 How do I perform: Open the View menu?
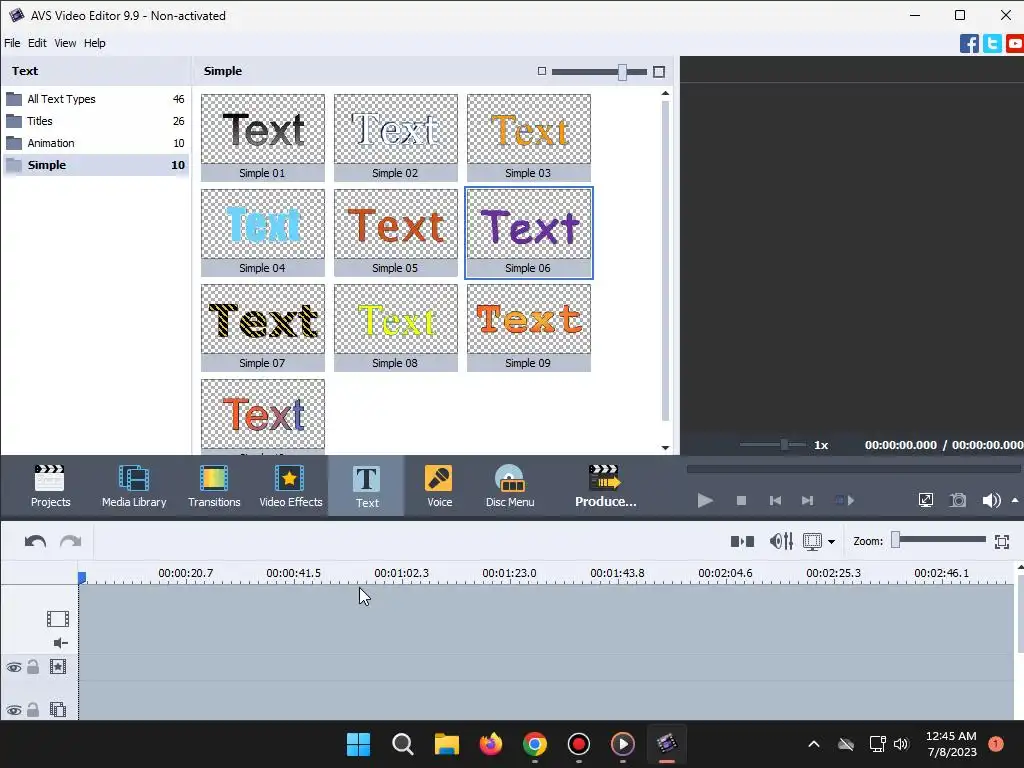coord(65,43)
